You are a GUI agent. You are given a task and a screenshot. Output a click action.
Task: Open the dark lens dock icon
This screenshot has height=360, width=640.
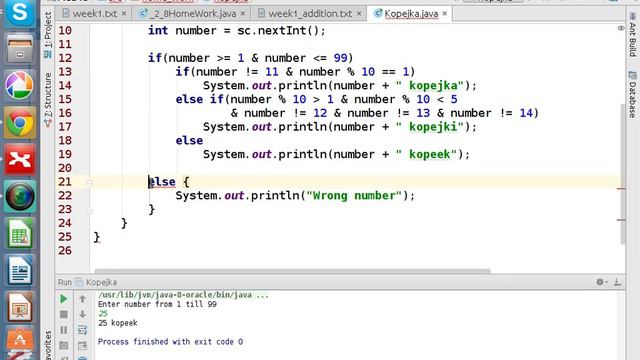coord(19,196)
